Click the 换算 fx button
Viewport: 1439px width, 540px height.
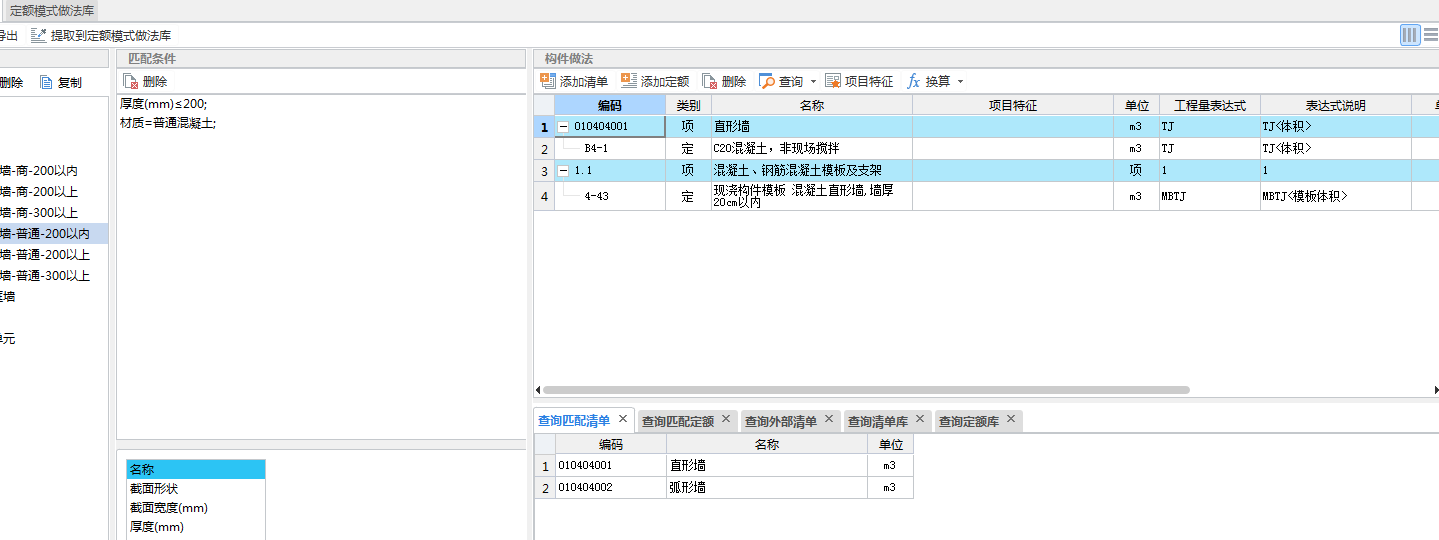coord(928,81)
